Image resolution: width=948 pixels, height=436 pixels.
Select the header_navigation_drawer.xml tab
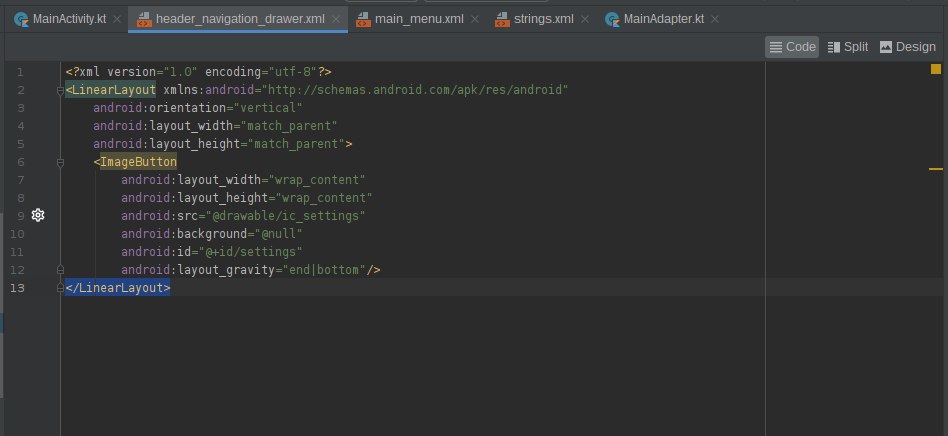pyautogui.click(x=240, y=19)
